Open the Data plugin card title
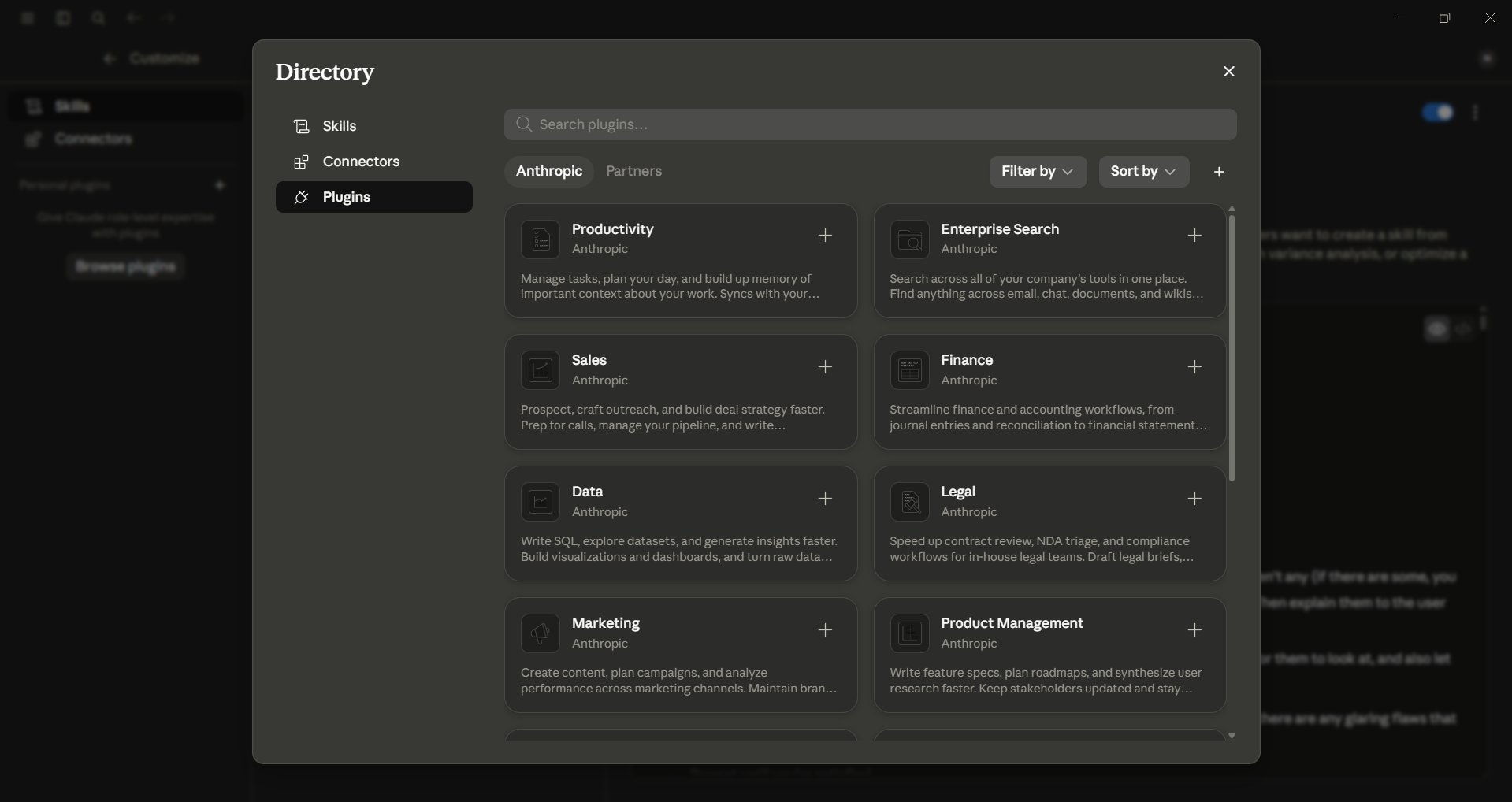Image resolution: width=1512 pixels, height=802 pixels. (x=588, y=492)
